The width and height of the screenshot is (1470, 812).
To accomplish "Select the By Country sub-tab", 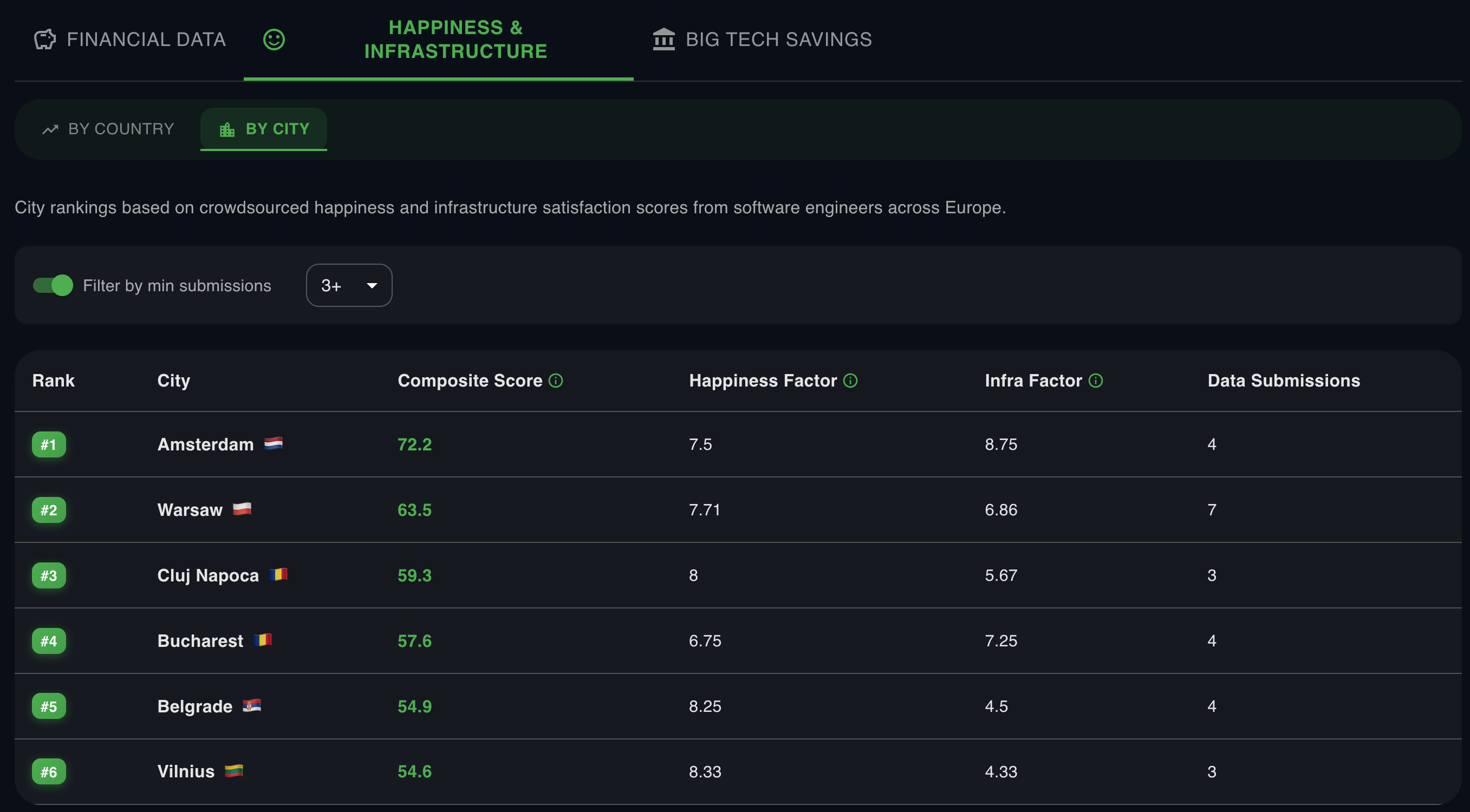I will [x=120, y=129].
